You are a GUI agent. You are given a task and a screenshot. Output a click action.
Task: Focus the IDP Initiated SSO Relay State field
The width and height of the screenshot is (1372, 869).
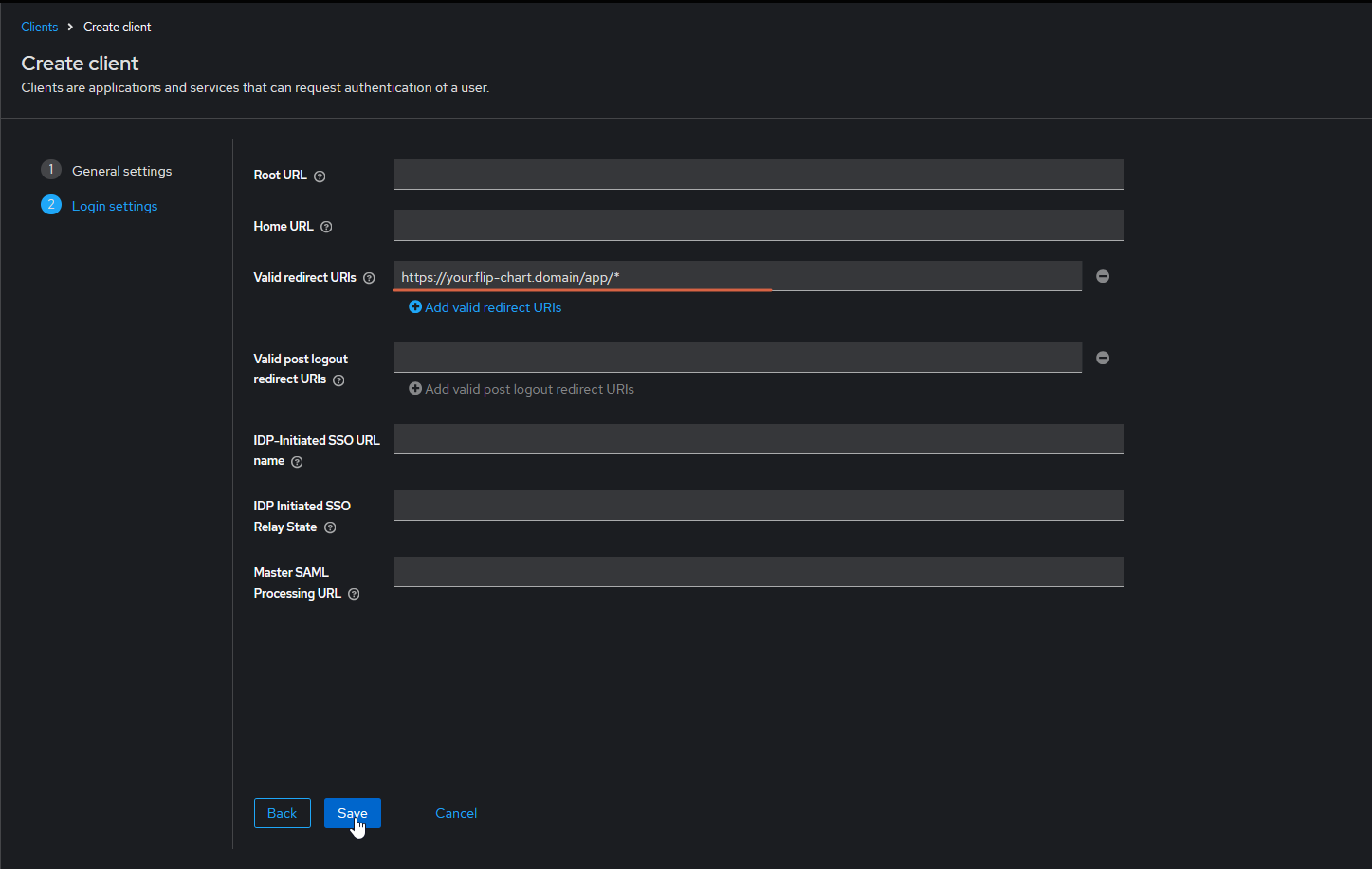759,506
